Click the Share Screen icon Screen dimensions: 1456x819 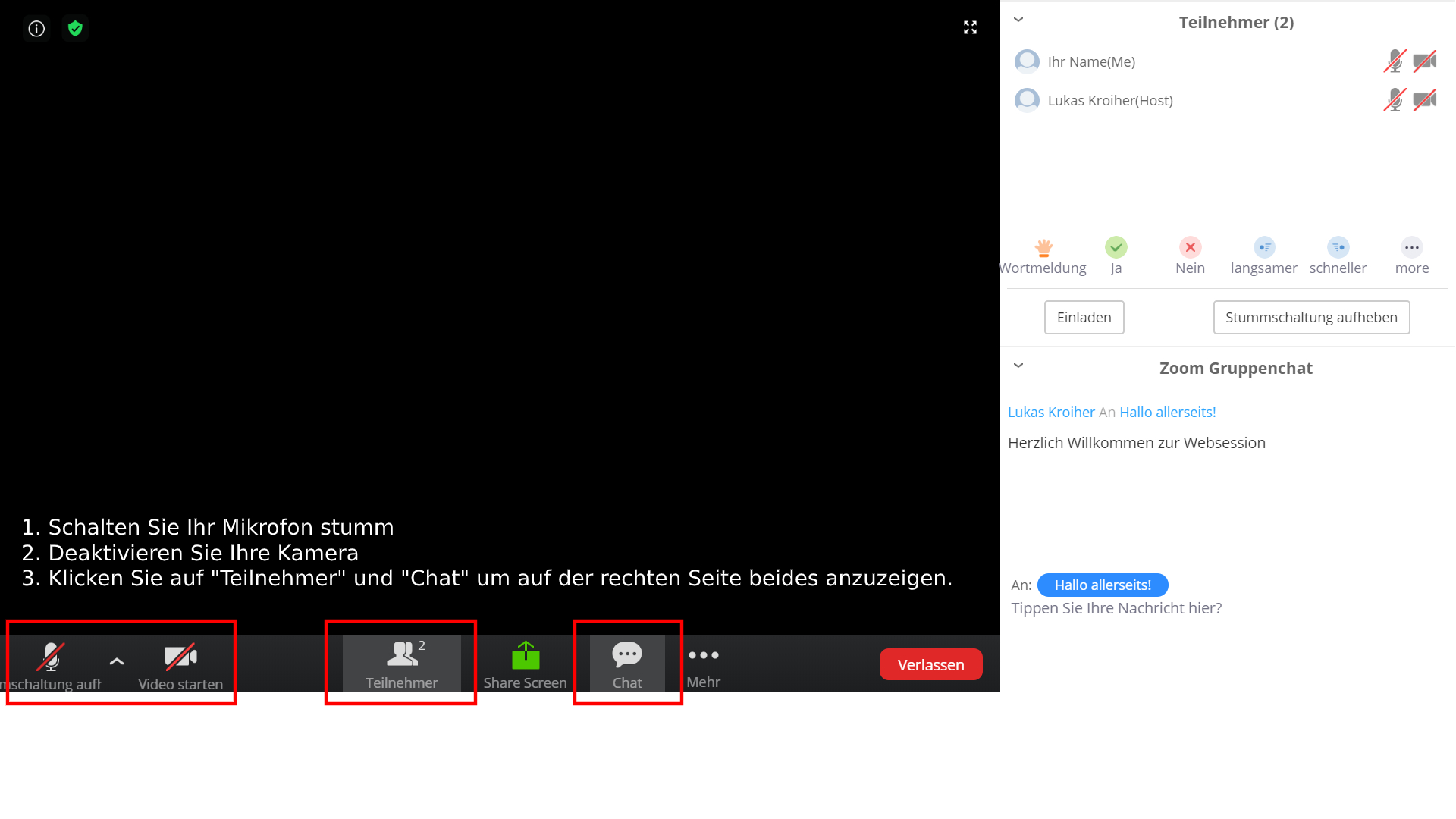(526, 656)
